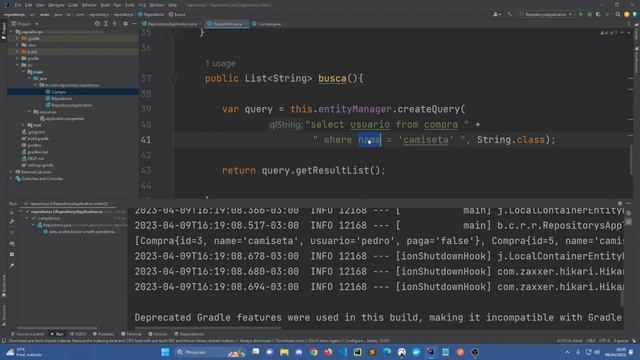Build project with hammer icon

(x=509, y=14)
